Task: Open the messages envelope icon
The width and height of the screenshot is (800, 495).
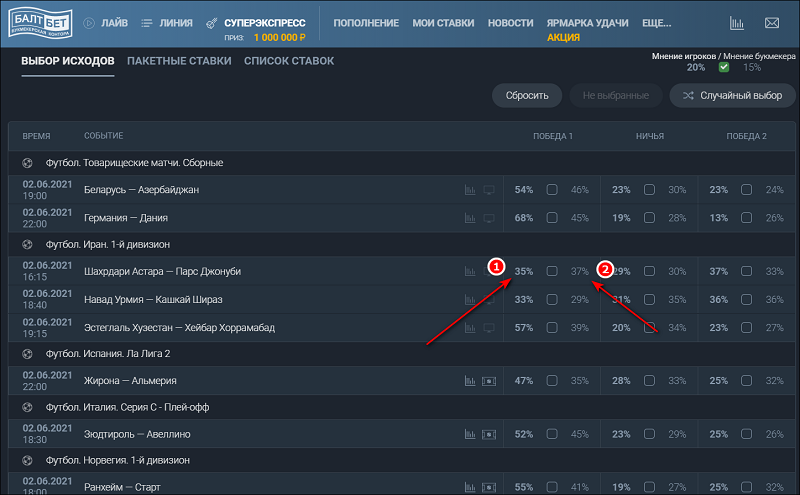Action: pyautogui.click(x=771, y=22)
